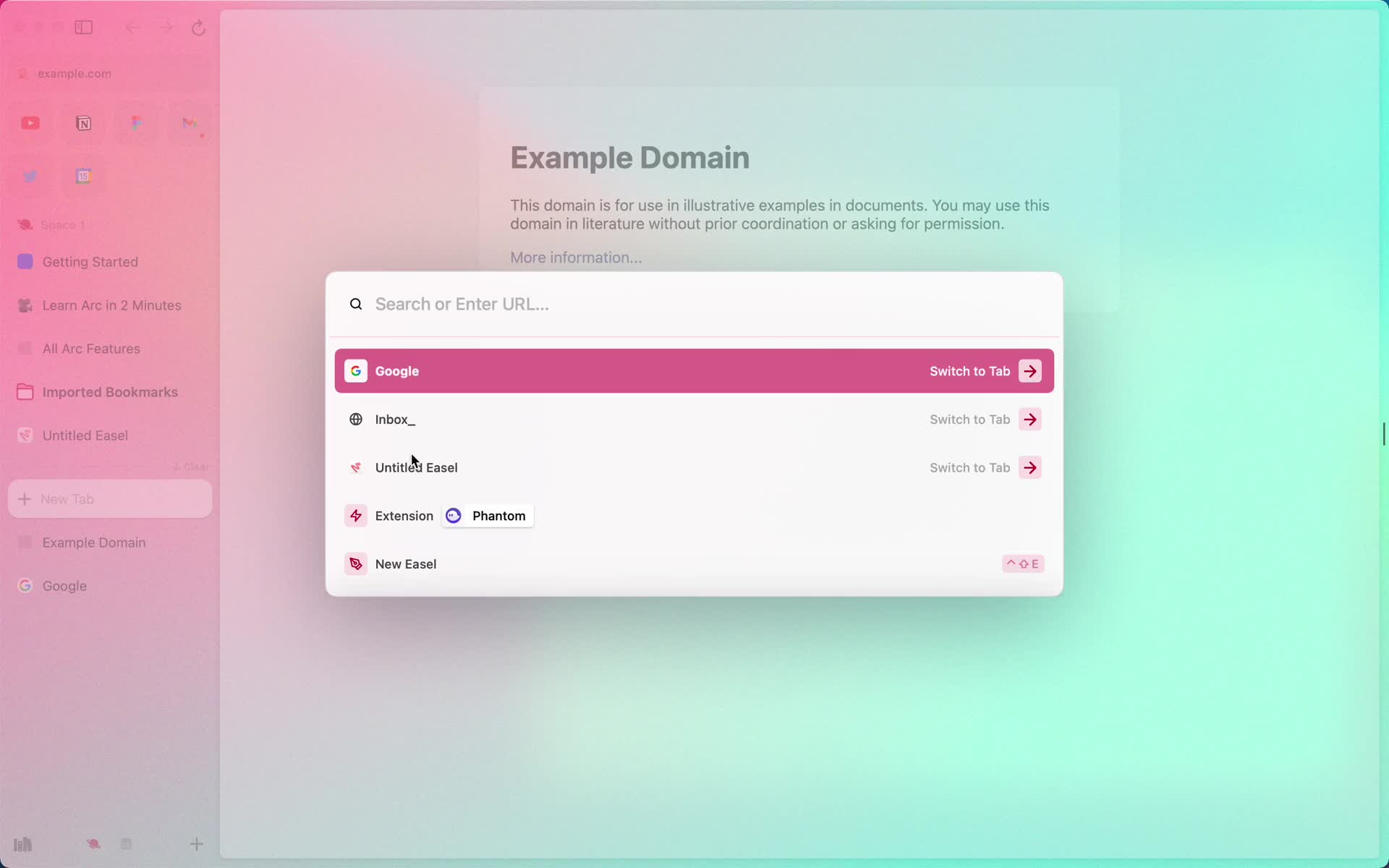Open Notion icon in toolbar

click(x=83, y=122)
